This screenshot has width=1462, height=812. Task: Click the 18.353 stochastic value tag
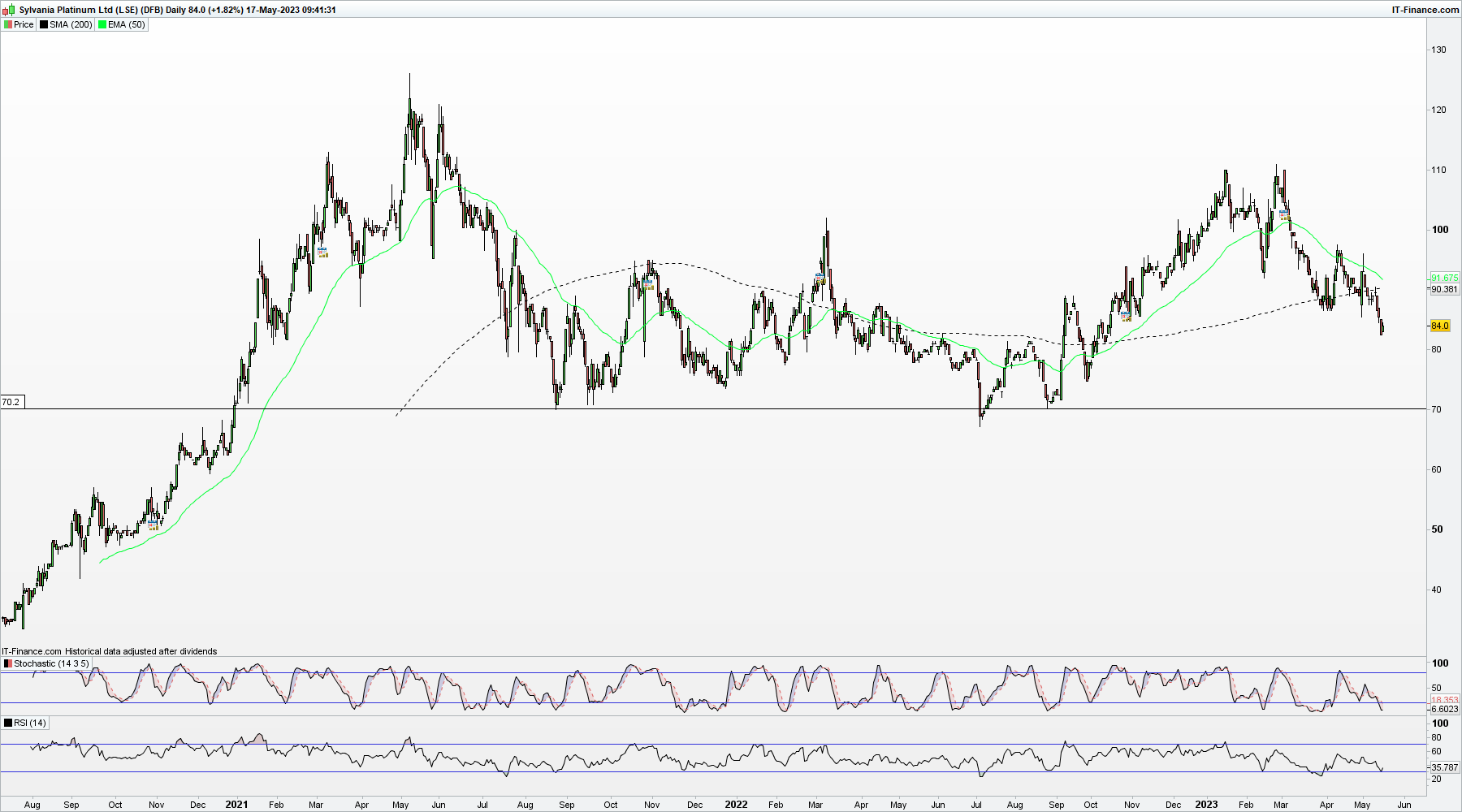click(1444, 699)
